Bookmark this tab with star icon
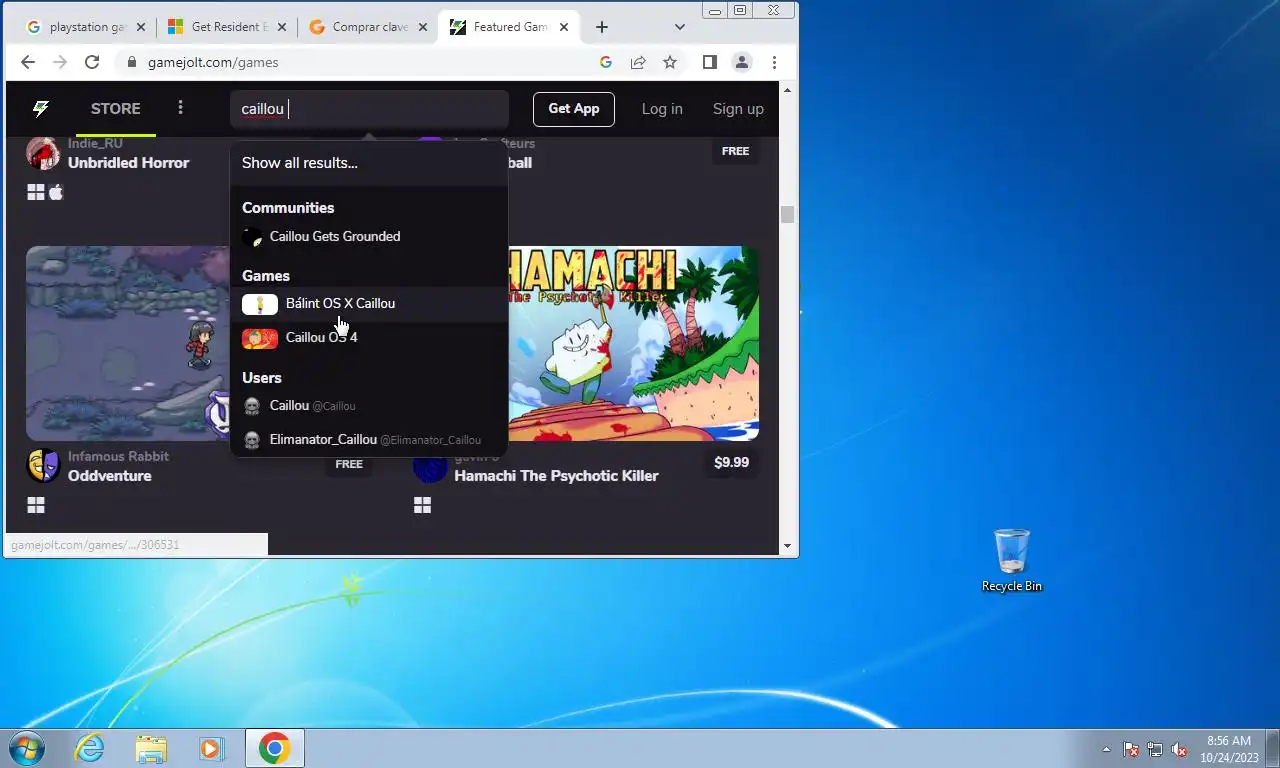 tap(670, 62)
